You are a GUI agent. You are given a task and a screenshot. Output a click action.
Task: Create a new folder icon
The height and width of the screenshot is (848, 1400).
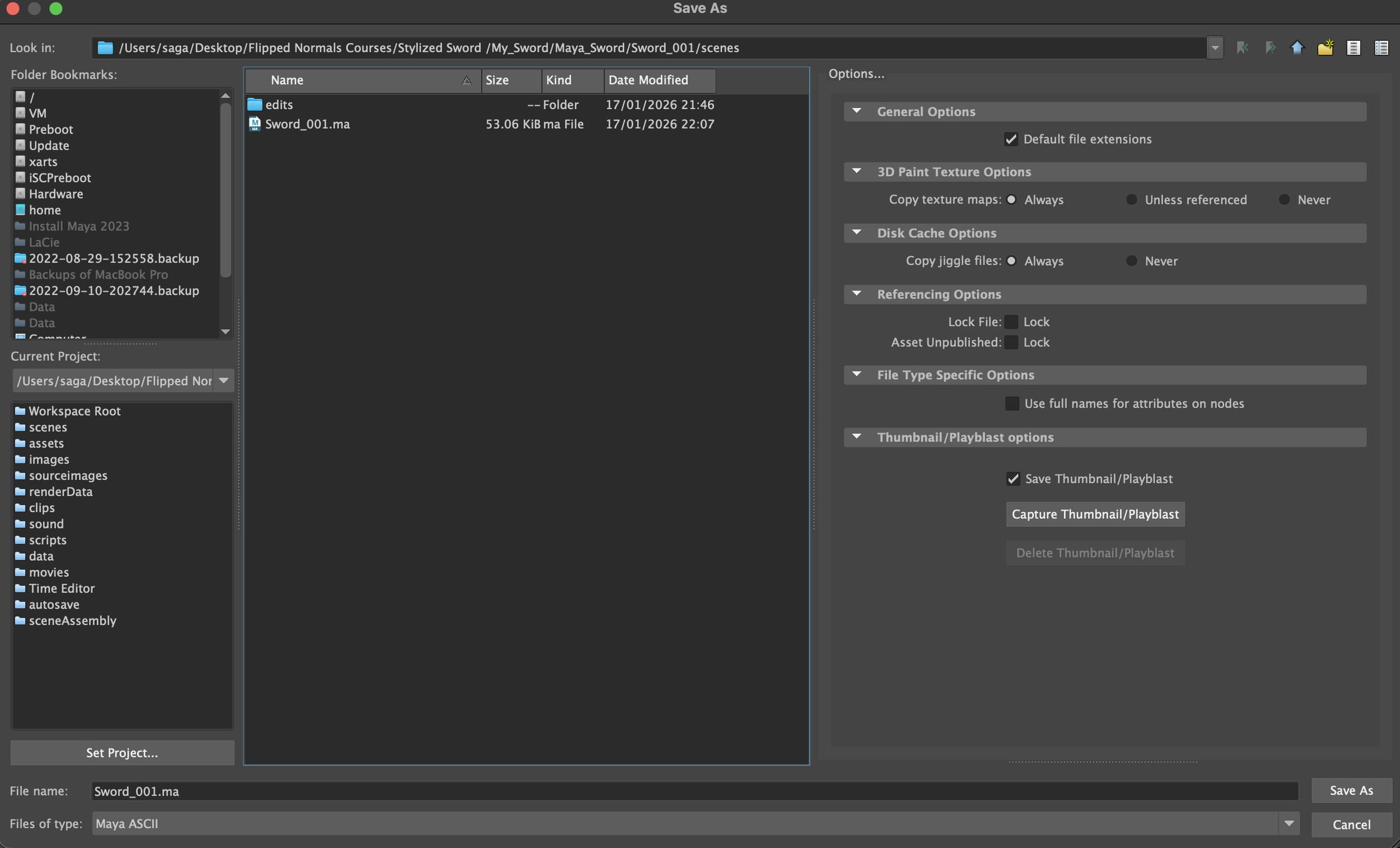click(1325, 48)
